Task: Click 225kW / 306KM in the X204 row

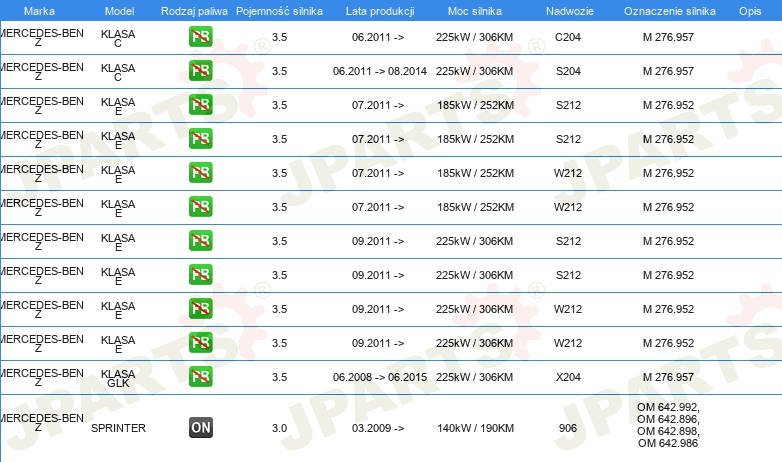Action: 474,377
